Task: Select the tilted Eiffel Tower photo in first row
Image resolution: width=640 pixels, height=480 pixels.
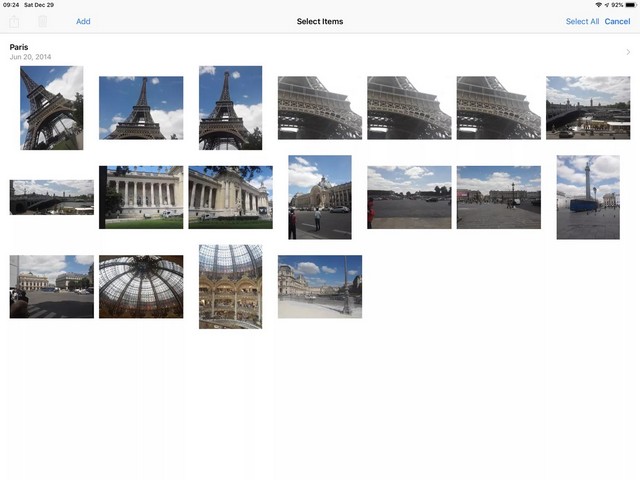Action: click(52, 108)
